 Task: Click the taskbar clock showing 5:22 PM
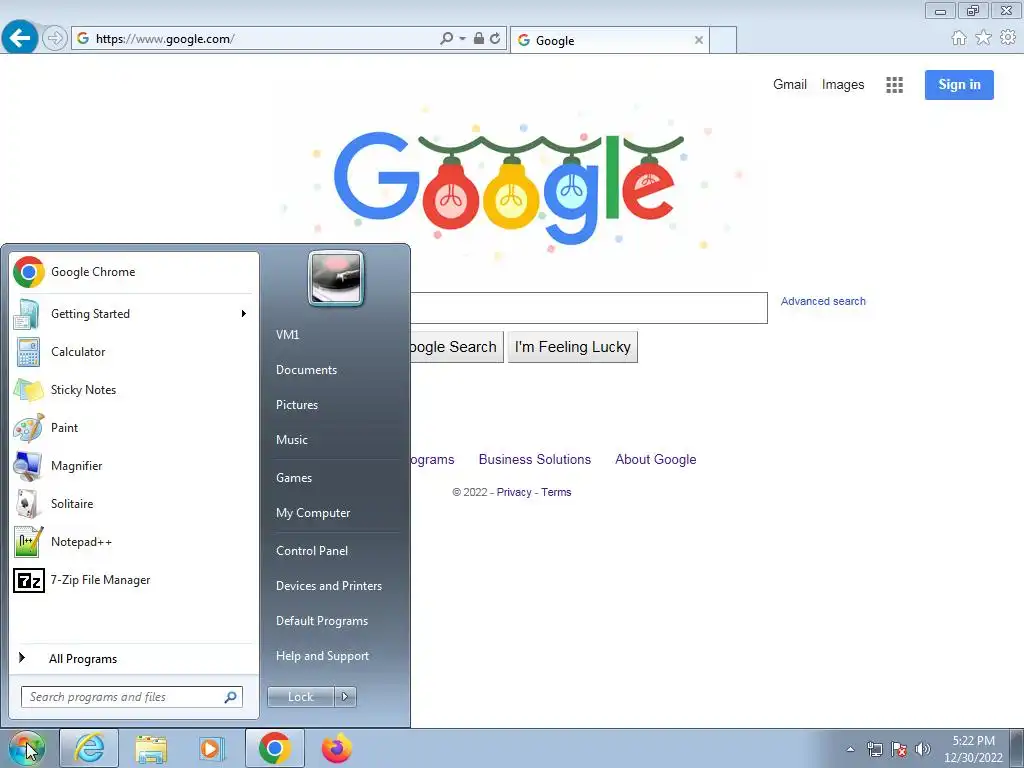pyautogui.click(x=973, y=749)
